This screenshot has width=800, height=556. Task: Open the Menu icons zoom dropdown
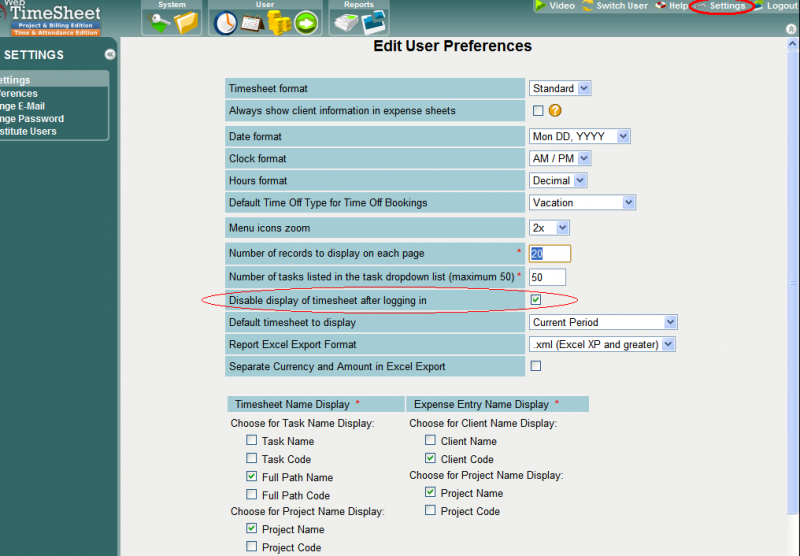point(549,228)
